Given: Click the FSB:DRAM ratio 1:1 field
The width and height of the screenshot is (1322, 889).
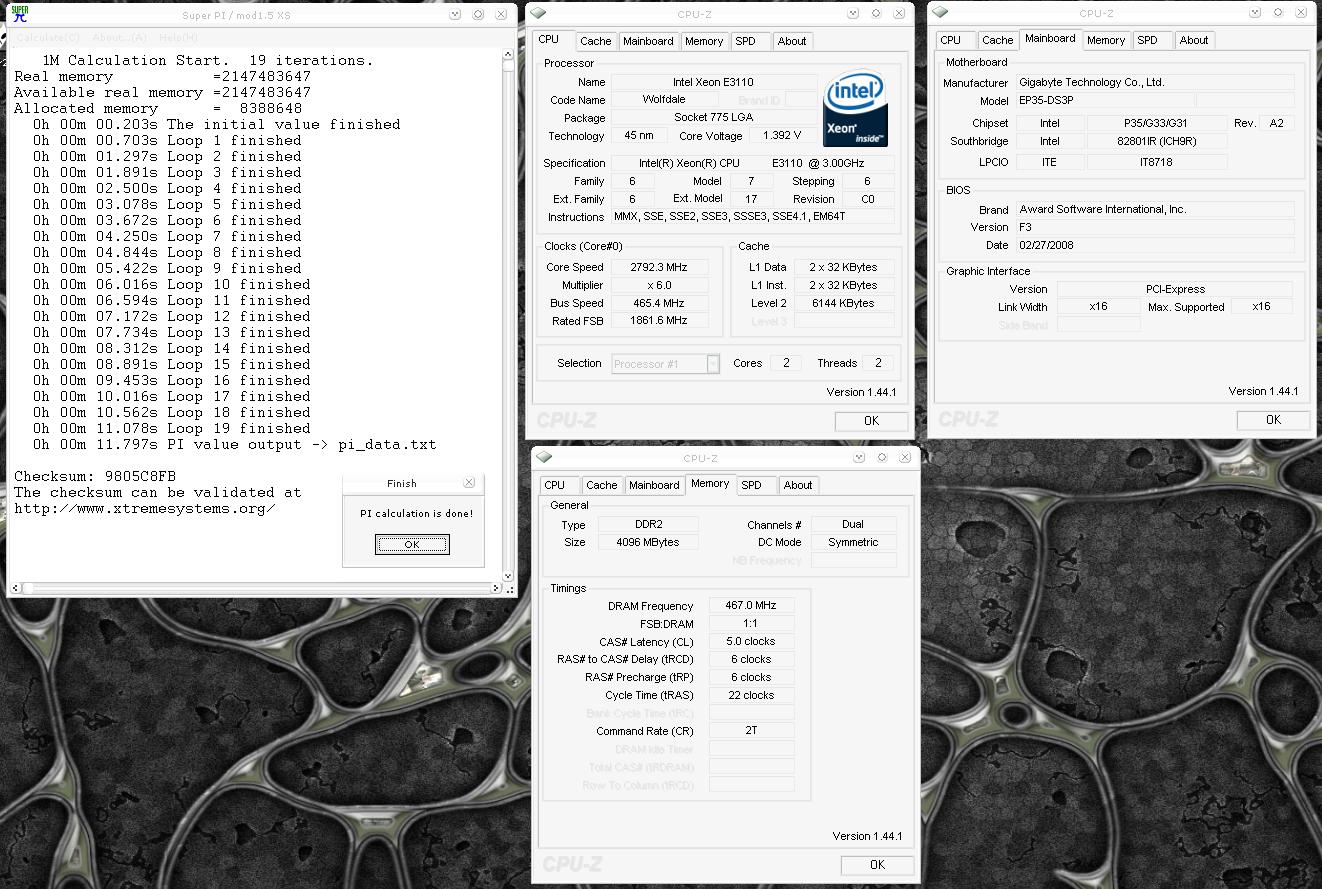Looking at the screenshot, I should [x=751, y=624].
